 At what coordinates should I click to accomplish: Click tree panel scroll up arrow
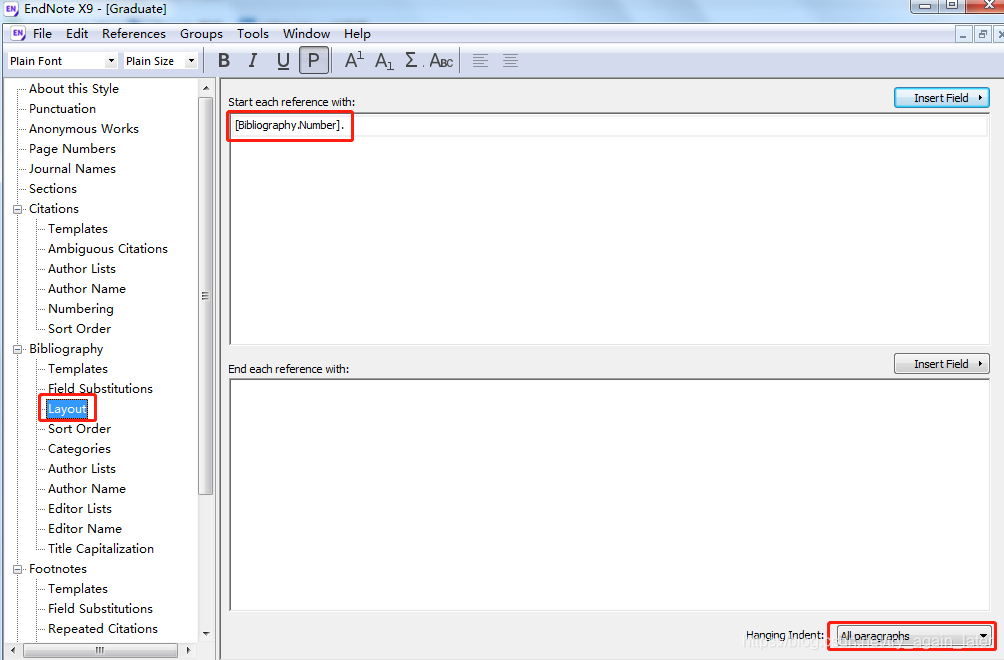pos(206,88)
